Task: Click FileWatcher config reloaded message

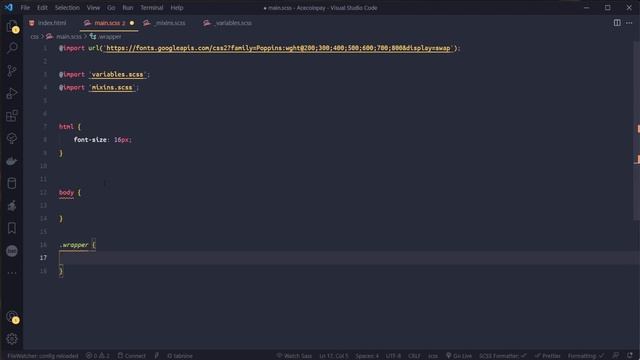Action: [42, 356]
